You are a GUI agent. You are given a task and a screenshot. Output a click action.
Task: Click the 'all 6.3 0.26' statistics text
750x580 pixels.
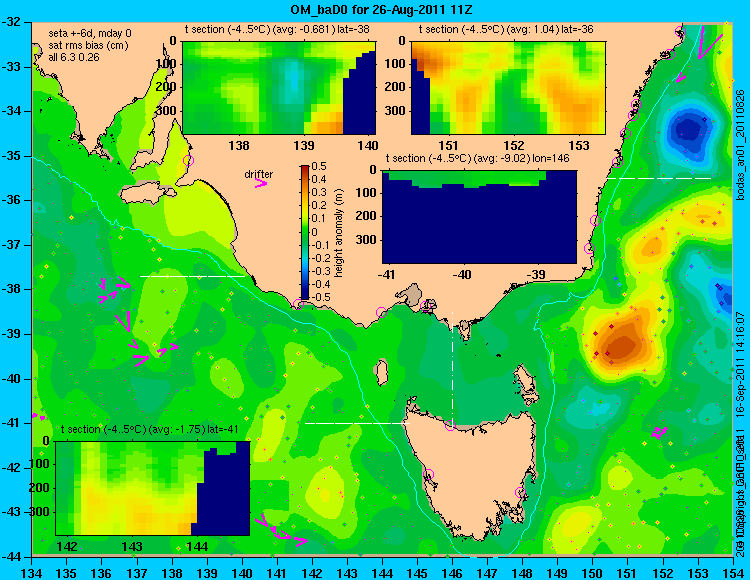[74, 57]
